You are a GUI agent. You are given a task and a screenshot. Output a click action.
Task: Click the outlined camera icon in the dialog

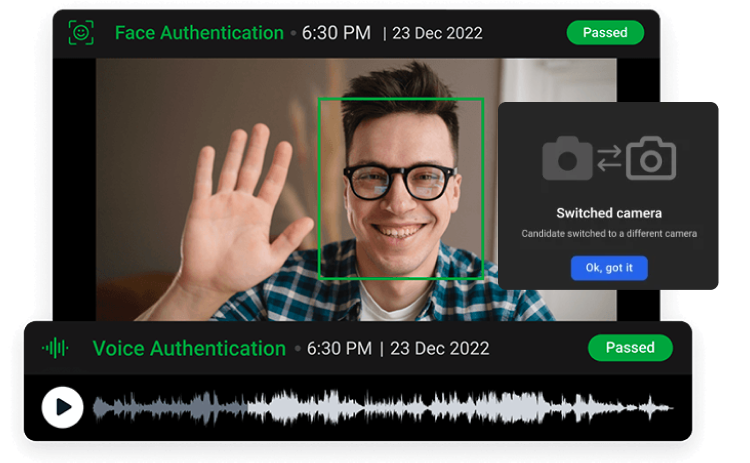(651, 160)
